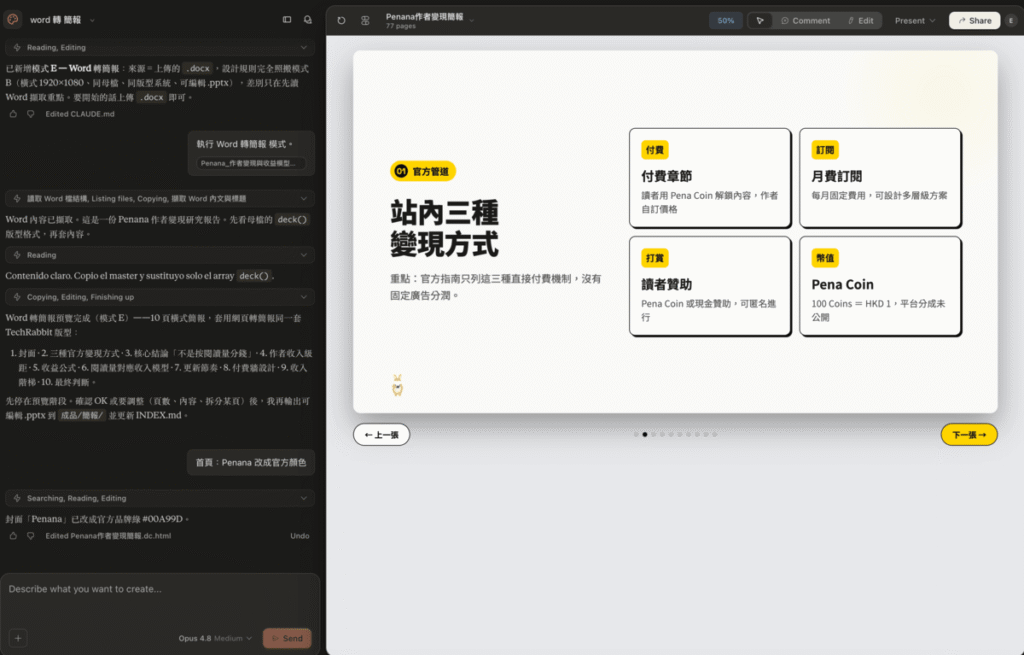Screen dimensions: 1024x655
Task: Click the rabbit mascot icon on slide
Action: (397, 386)
